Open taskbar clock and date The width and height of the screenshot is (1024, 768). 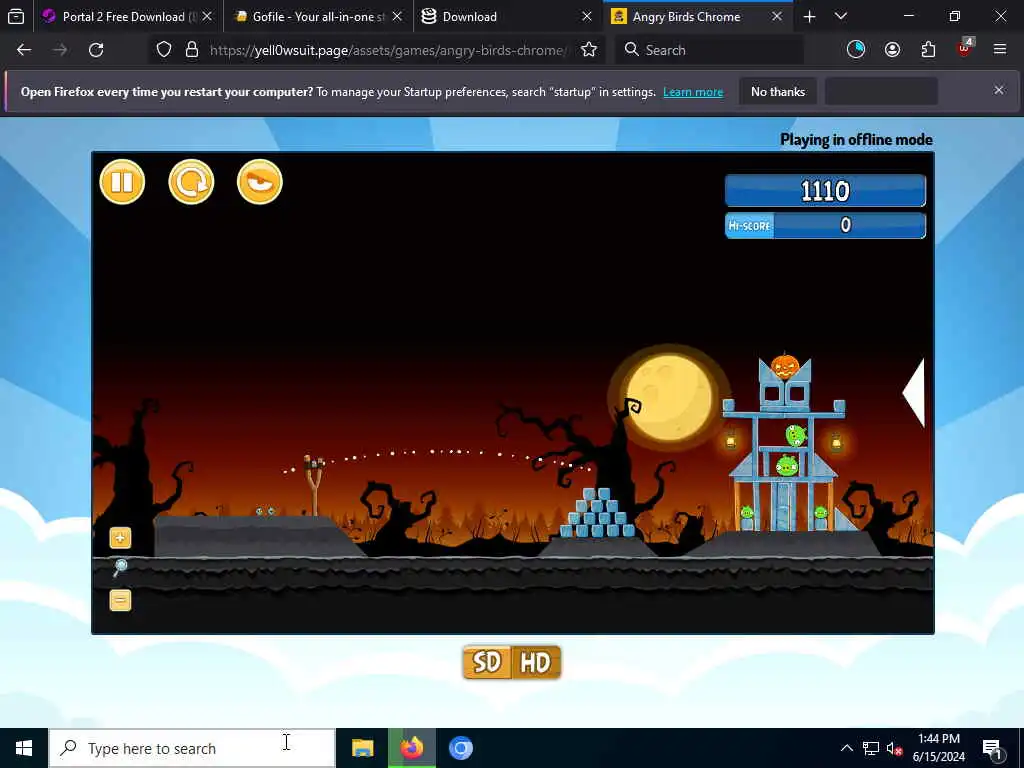[938, 748]
